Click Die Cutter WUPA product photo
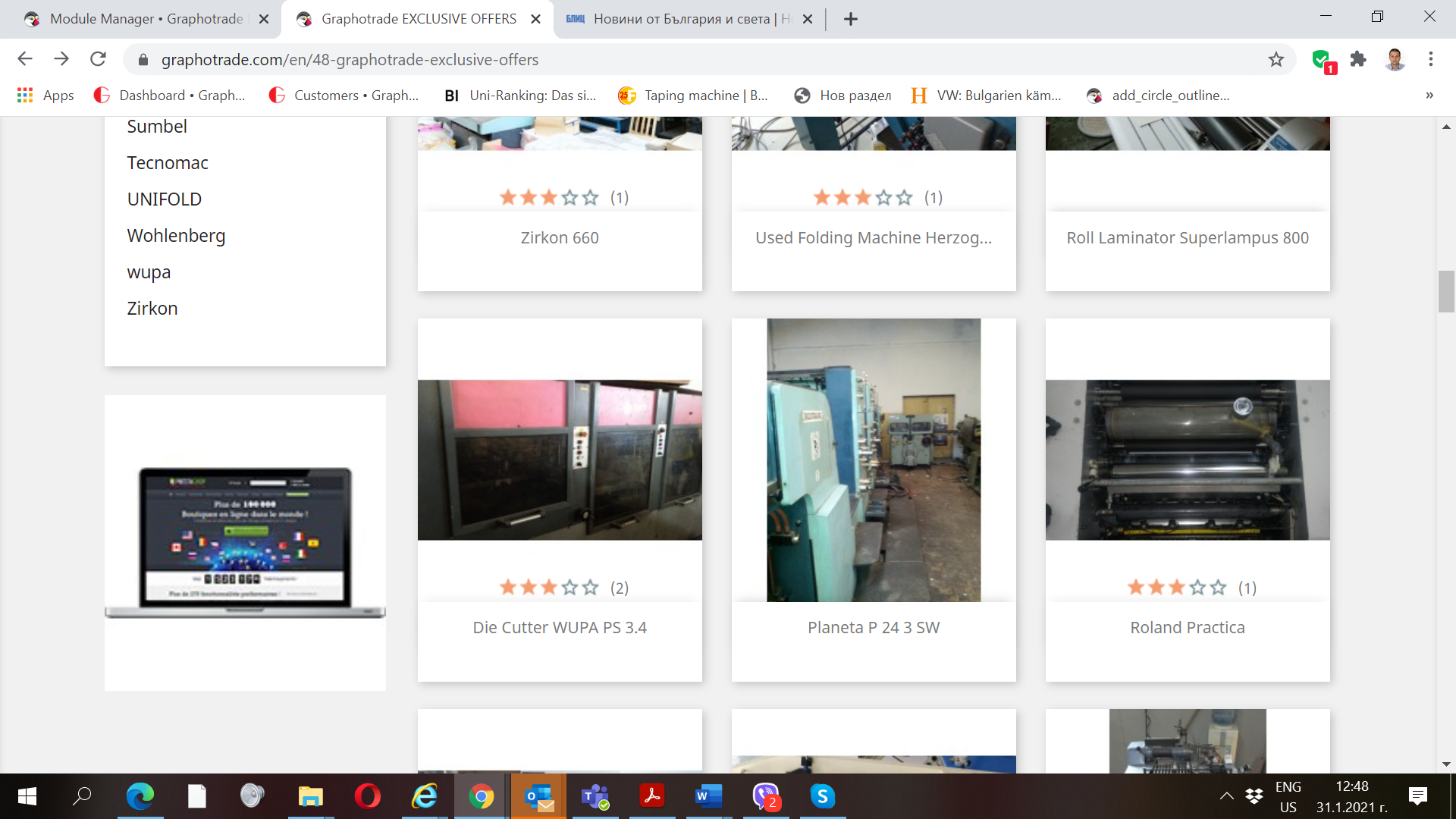Screen dimensions: 1456x819 (x=560, y=460)
